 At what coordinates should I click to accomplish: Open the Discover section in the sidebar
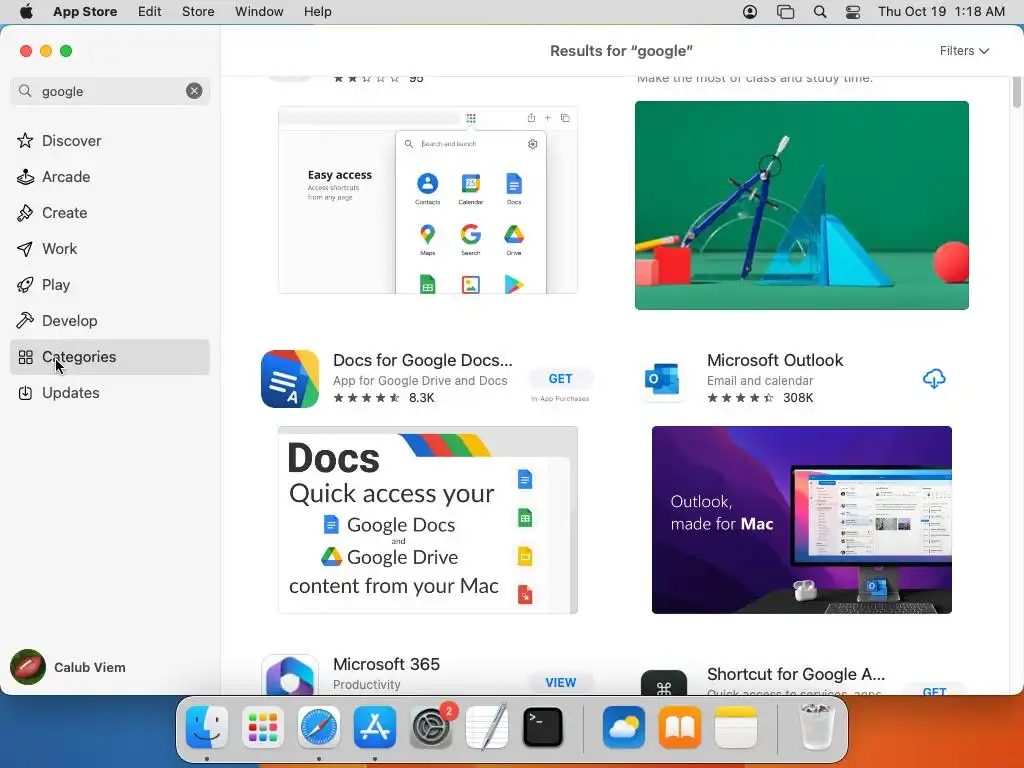point(110,140)
